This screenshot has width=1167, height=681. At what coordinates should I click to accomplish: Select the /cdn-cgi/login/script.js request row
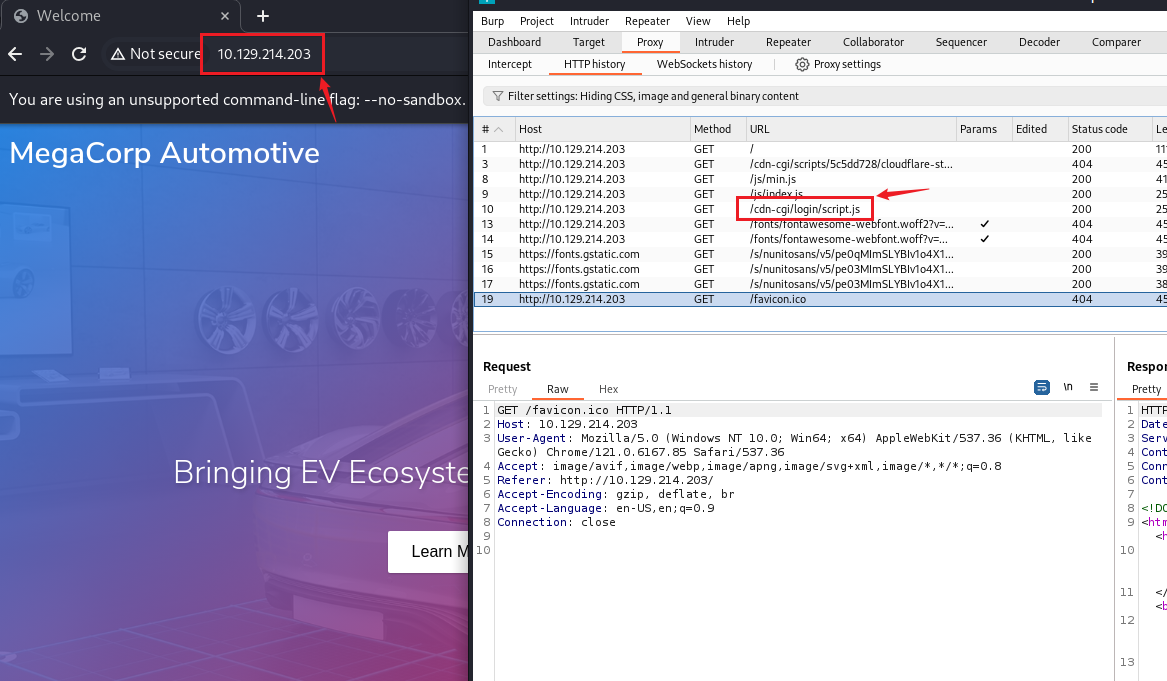coord(820,209)
